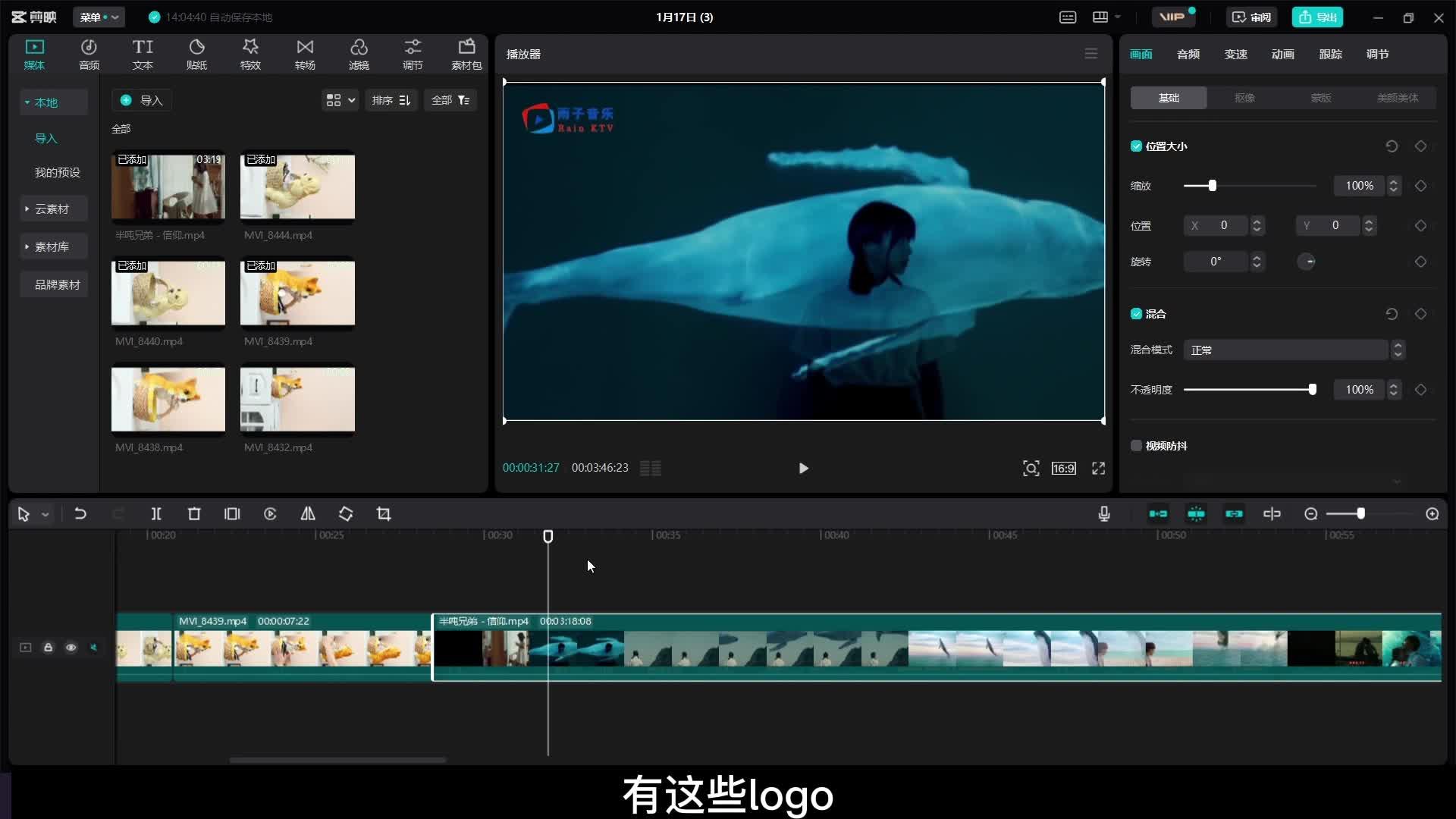The image size is (1456, 819).
Task: Open the 排序 sort dropdown
Action: [391, 100]
